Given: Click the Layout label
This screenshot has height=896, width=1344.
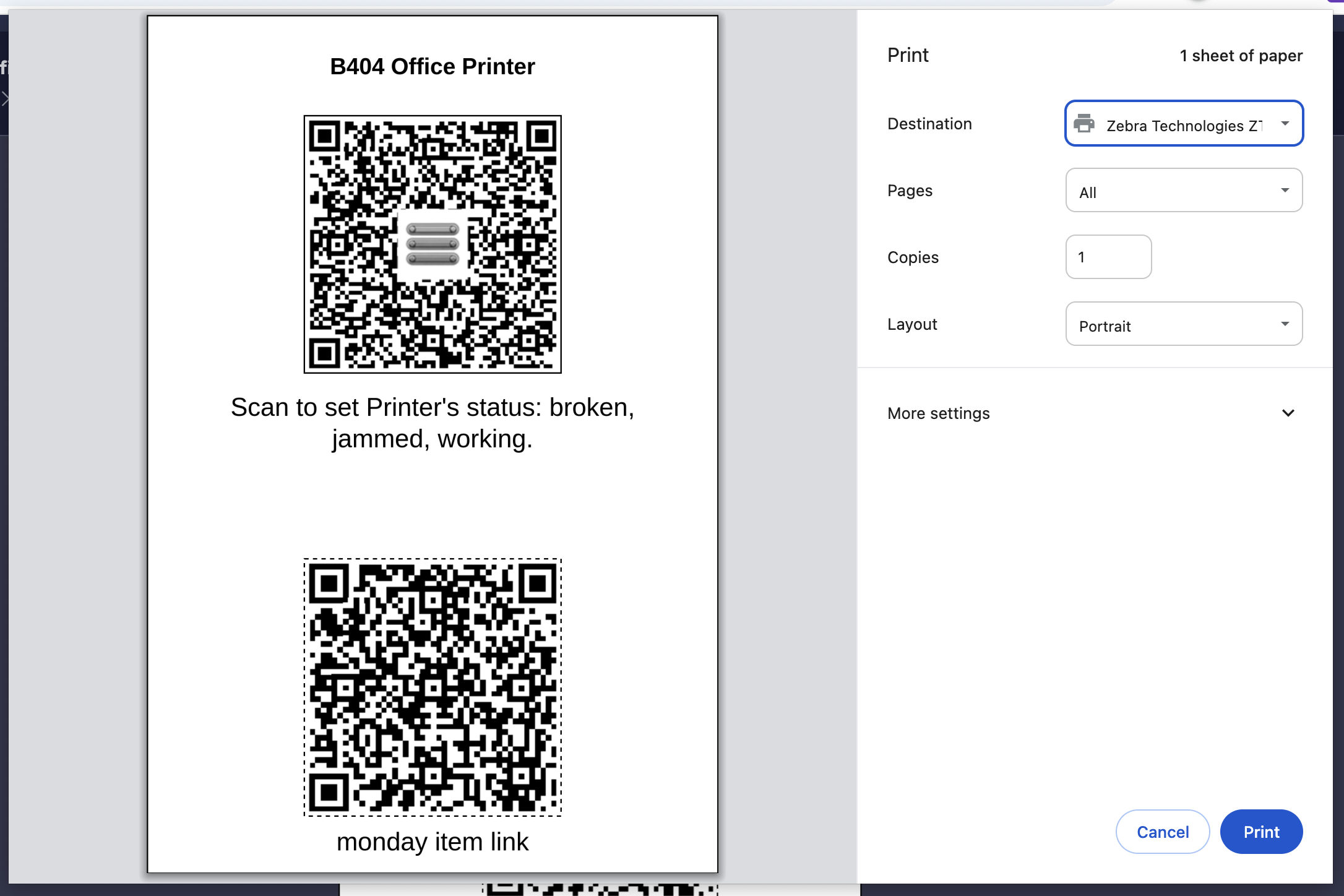Looking at the screenshot, I should coord(912,324).
